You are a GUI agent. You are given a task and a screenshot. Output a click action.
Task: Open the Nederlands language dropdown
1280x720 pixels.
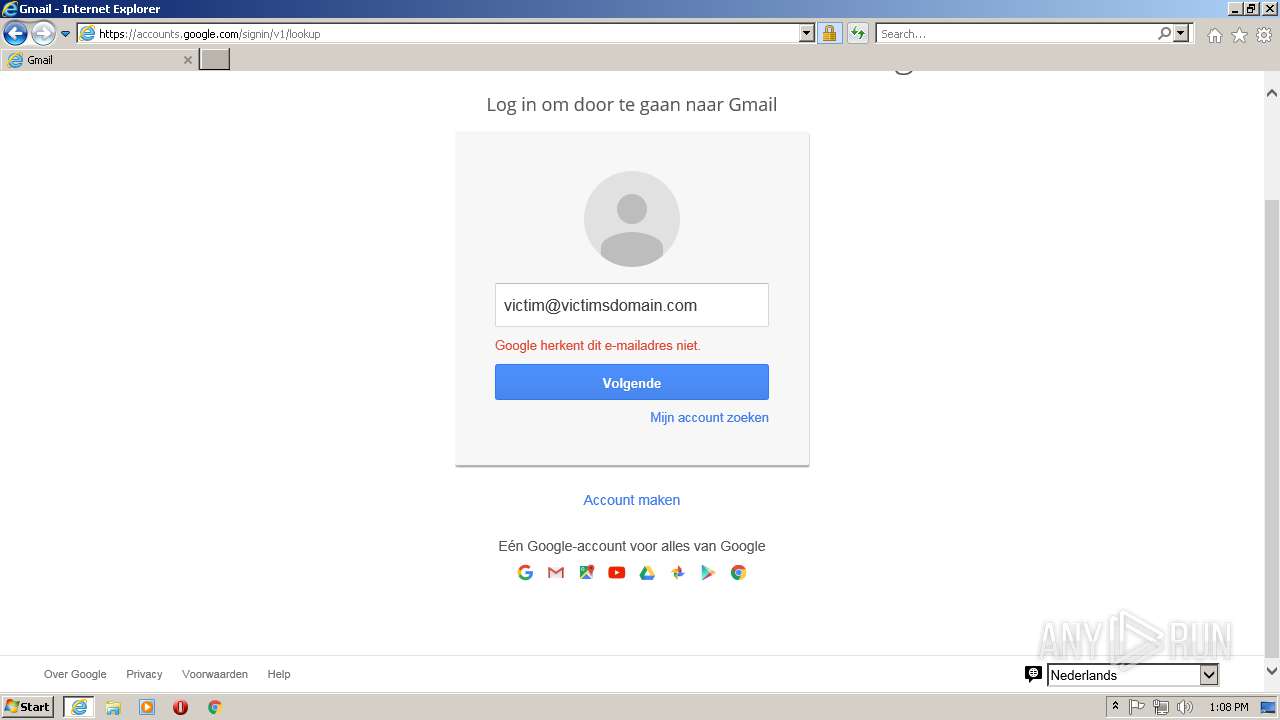coord(1132,675)
